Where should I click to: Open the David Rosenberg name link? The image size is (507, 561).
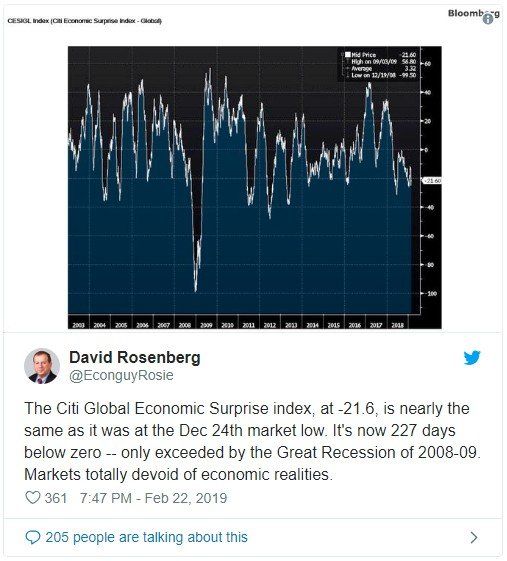coord(135,357)
